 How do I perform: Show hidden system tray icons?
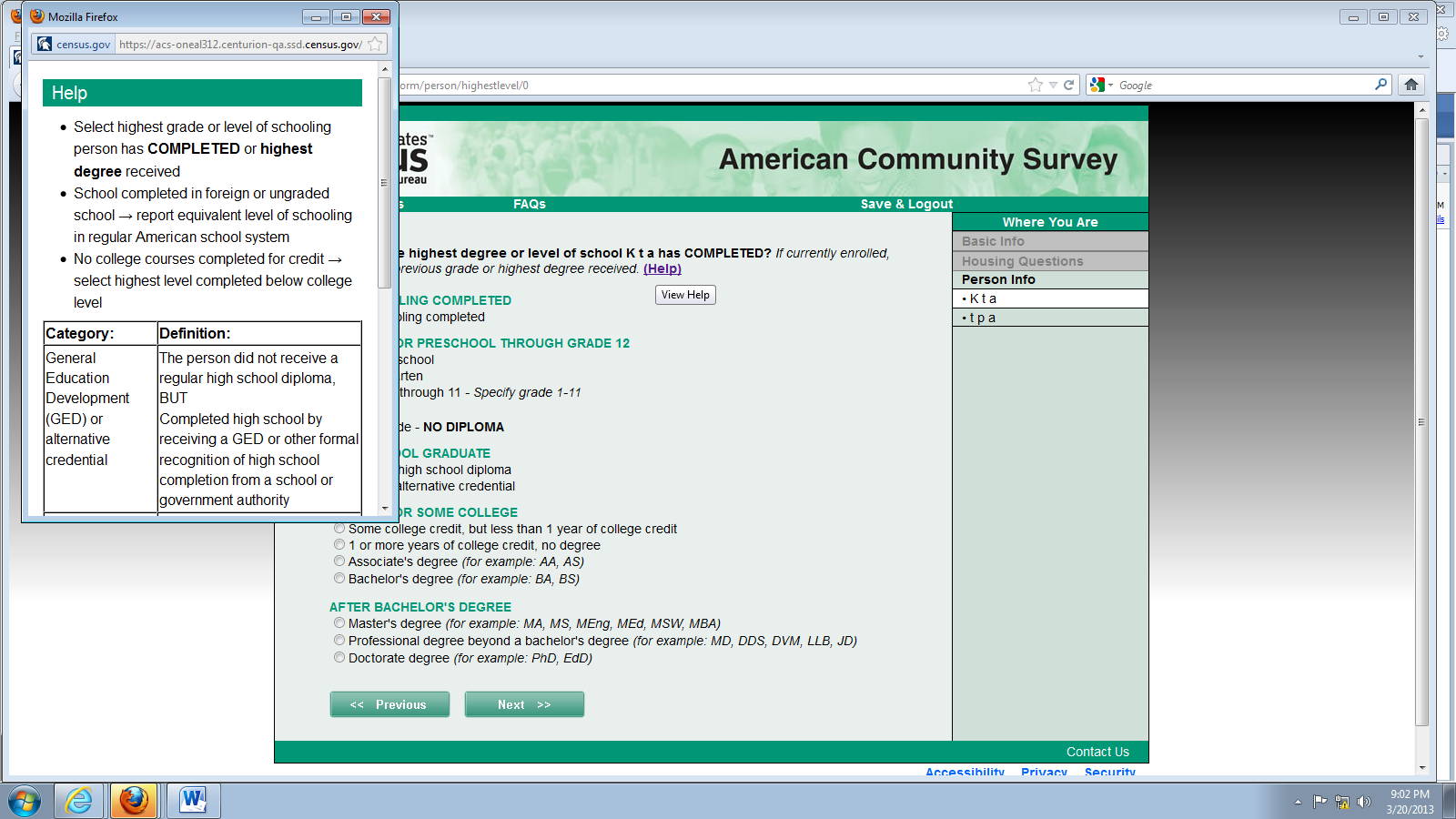click(1298, 802)
